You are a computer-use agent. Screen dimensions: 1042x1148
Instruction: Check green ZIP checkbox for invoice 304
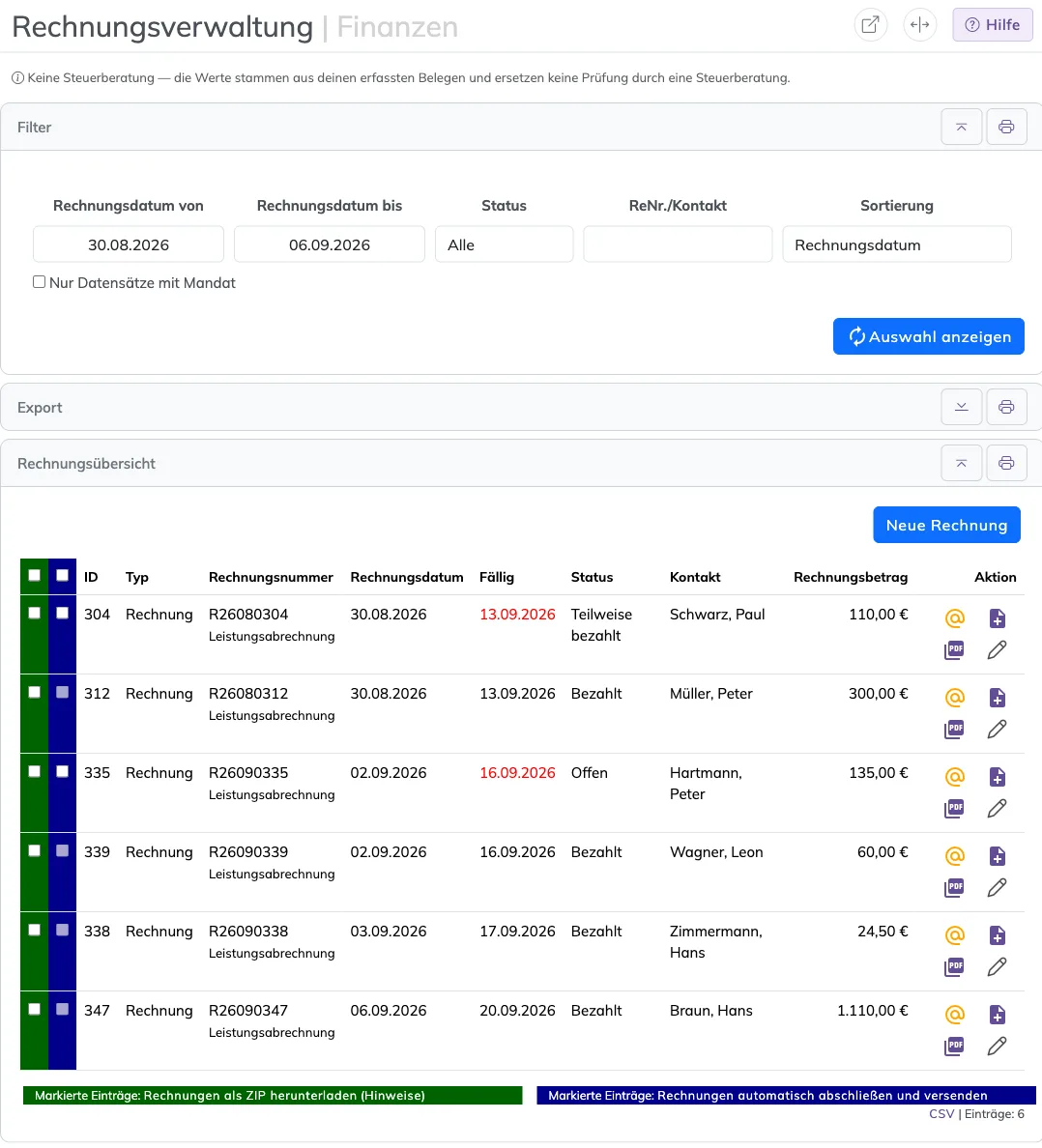pos(35,613)
